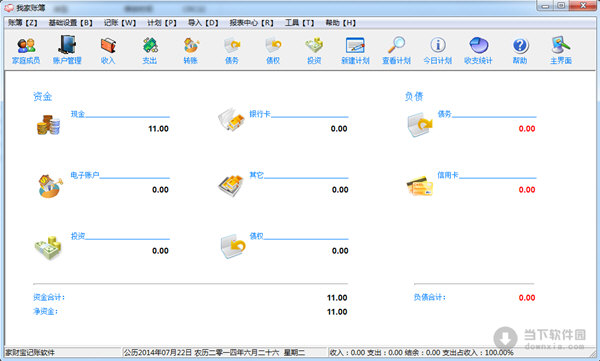The image size is (600, 361).
Task: Click the app logo in the title bar
Action: click(9, 8)
